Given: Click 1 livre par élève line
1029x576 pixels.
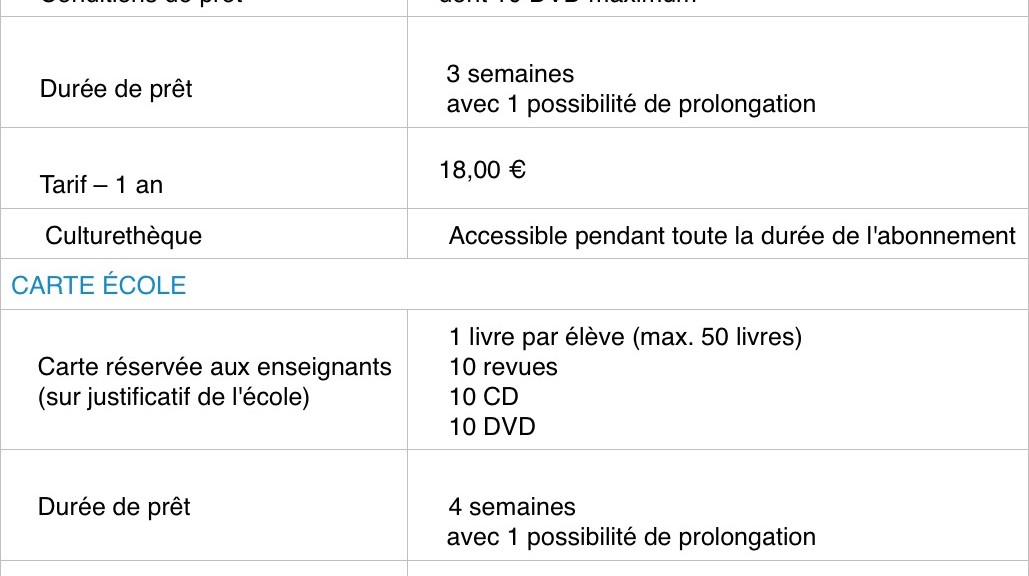Looking at the screenshot, I should [625, 337].
